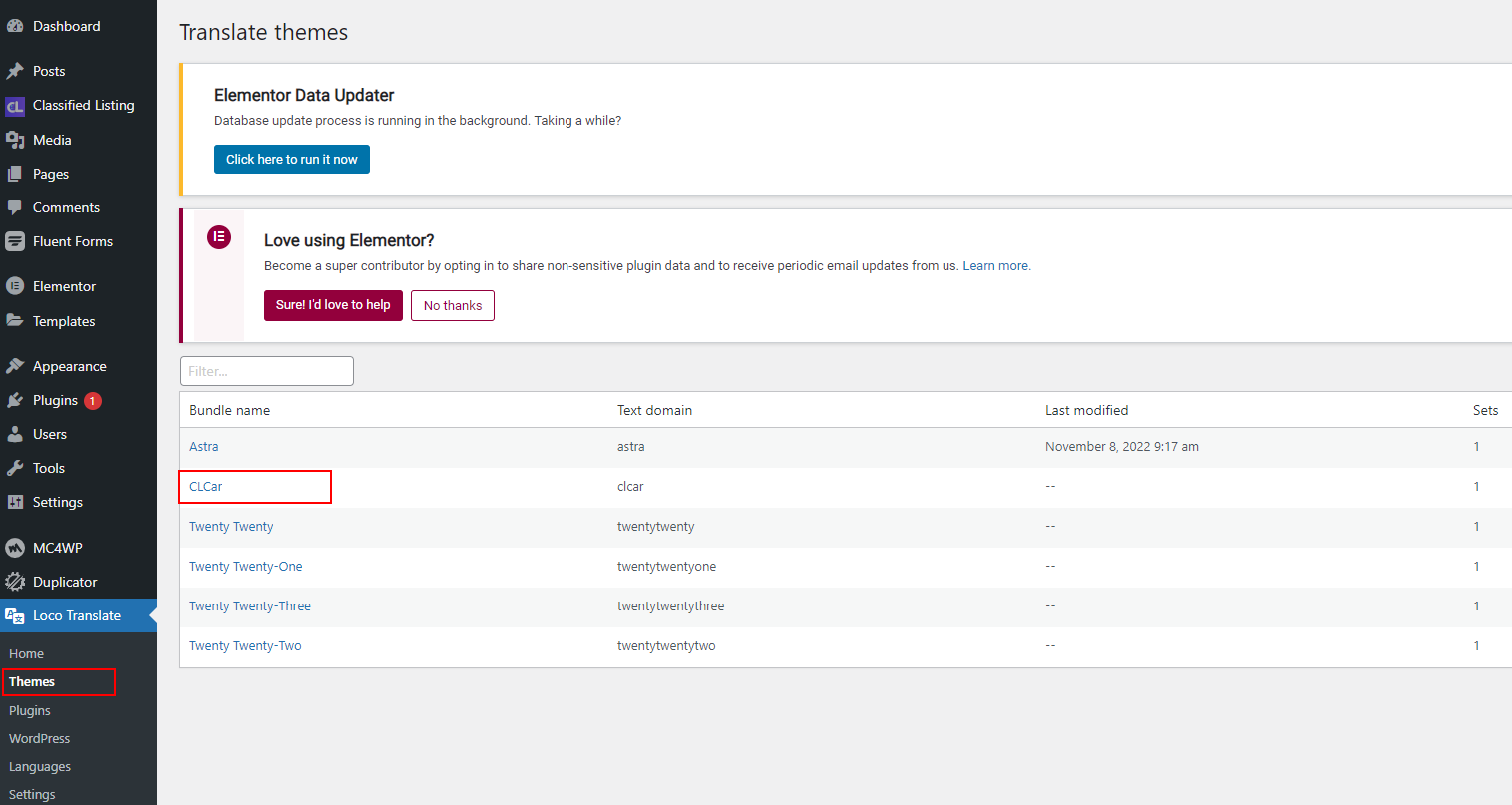The width and height of the screenshot is (1512, 805).
Task: Open the CLCar theme bundle
Action: (206, 487)
